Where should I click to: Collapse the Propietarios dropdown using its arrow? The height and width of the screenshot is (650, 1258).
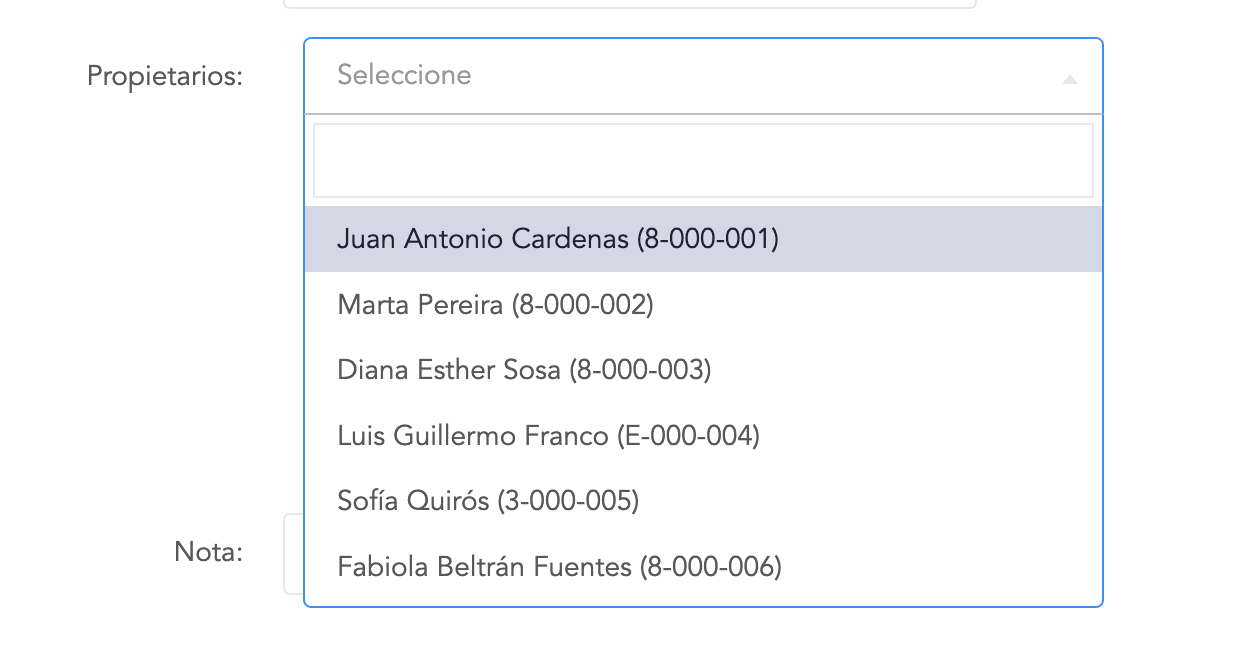(1069, 78)
